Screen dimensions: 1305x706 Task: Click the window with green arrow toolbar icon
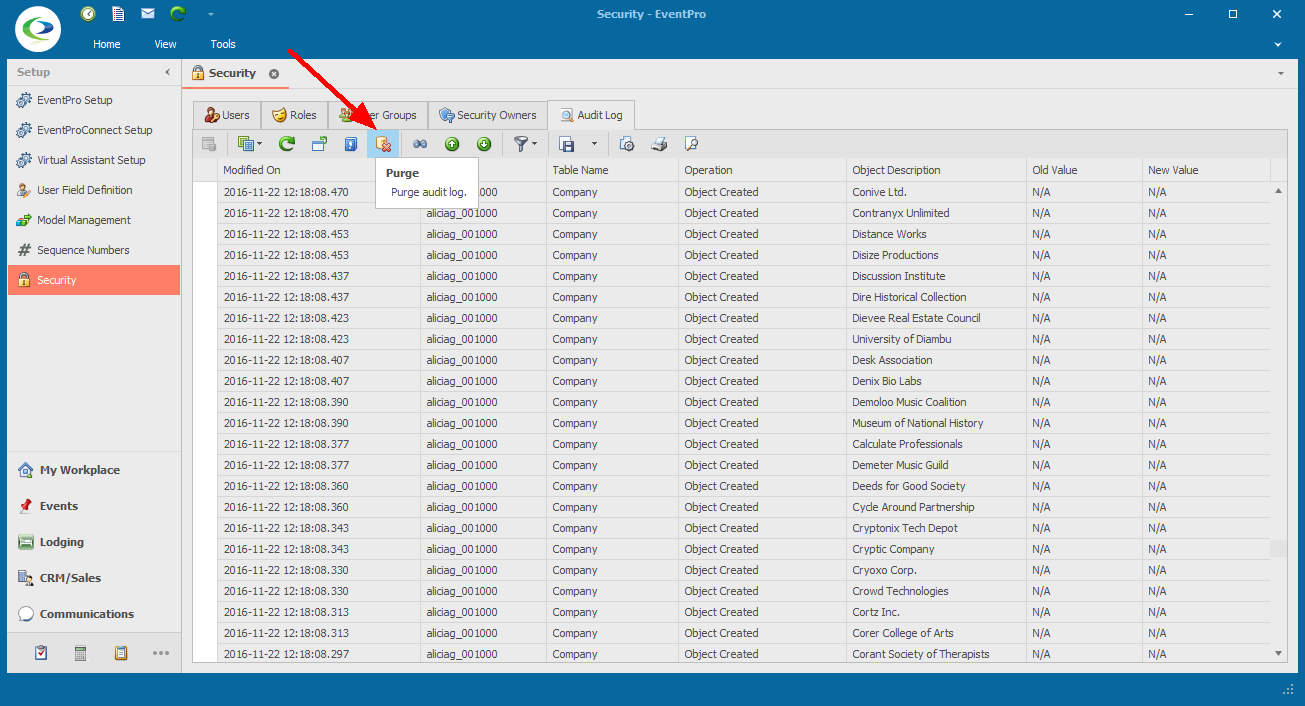coord(319,144)
